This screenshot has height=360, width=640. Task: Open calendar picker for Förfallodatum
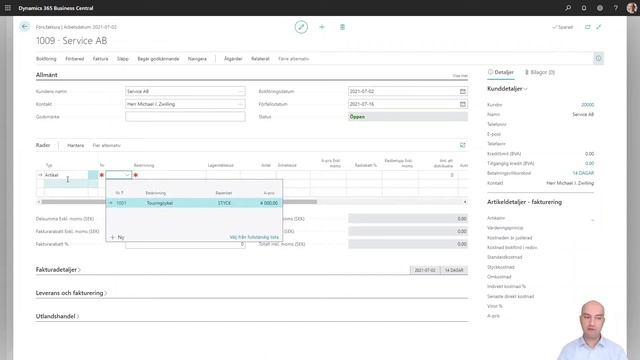tap(462, 104)
